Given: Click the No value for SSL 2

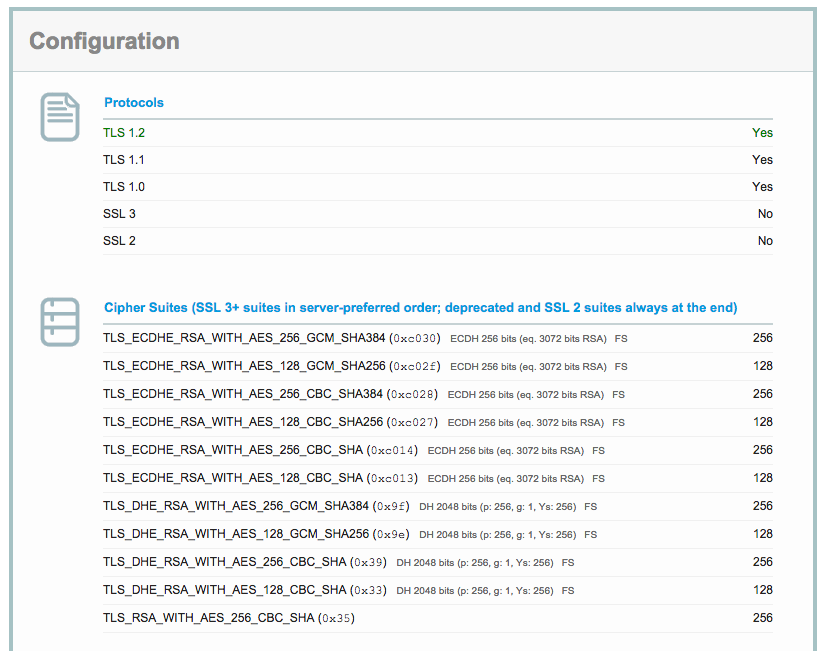Looking at the screenshot, I should click(765, 241).
